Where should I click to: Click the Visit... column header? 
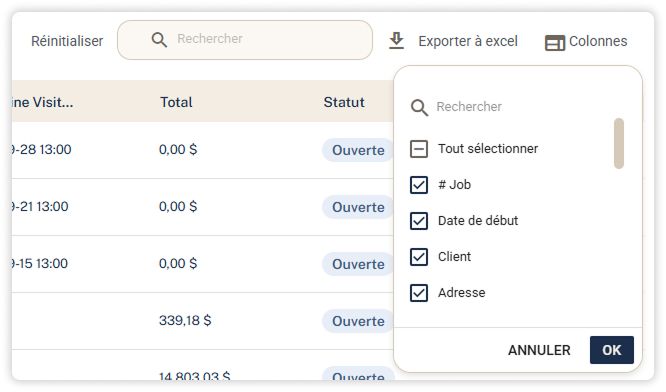tap(42, 102)
